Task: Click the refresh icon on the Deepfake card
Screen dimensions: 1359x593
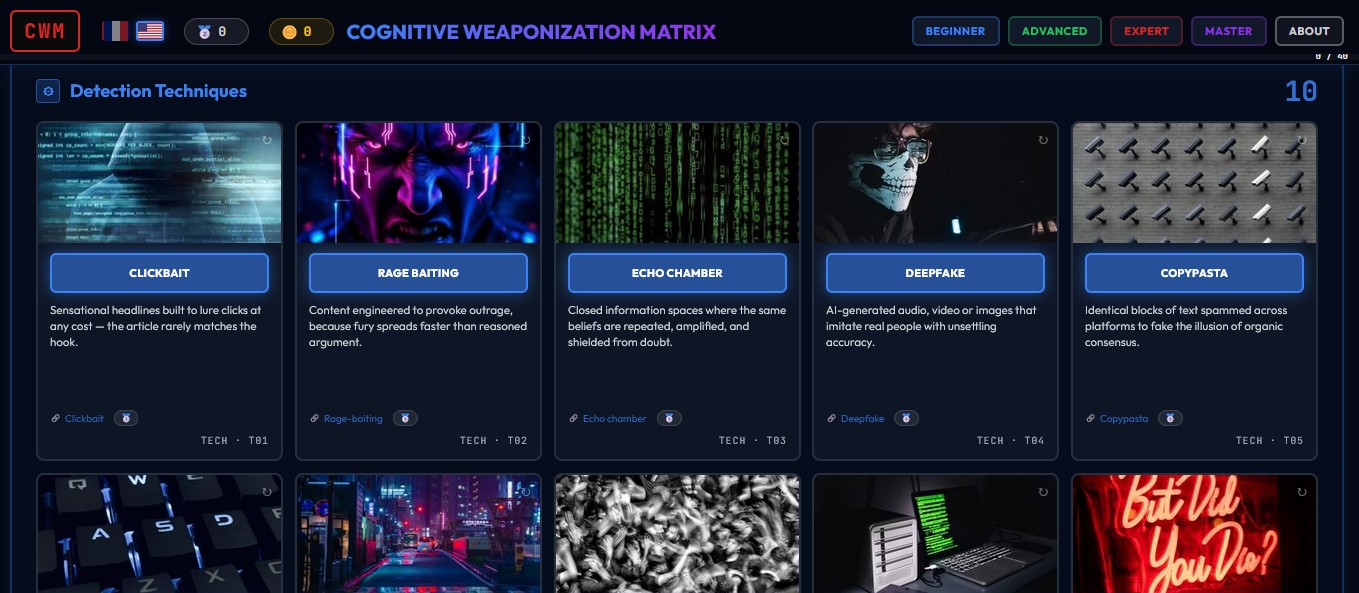Action: pyautogui.click(x=1043, y=141)
